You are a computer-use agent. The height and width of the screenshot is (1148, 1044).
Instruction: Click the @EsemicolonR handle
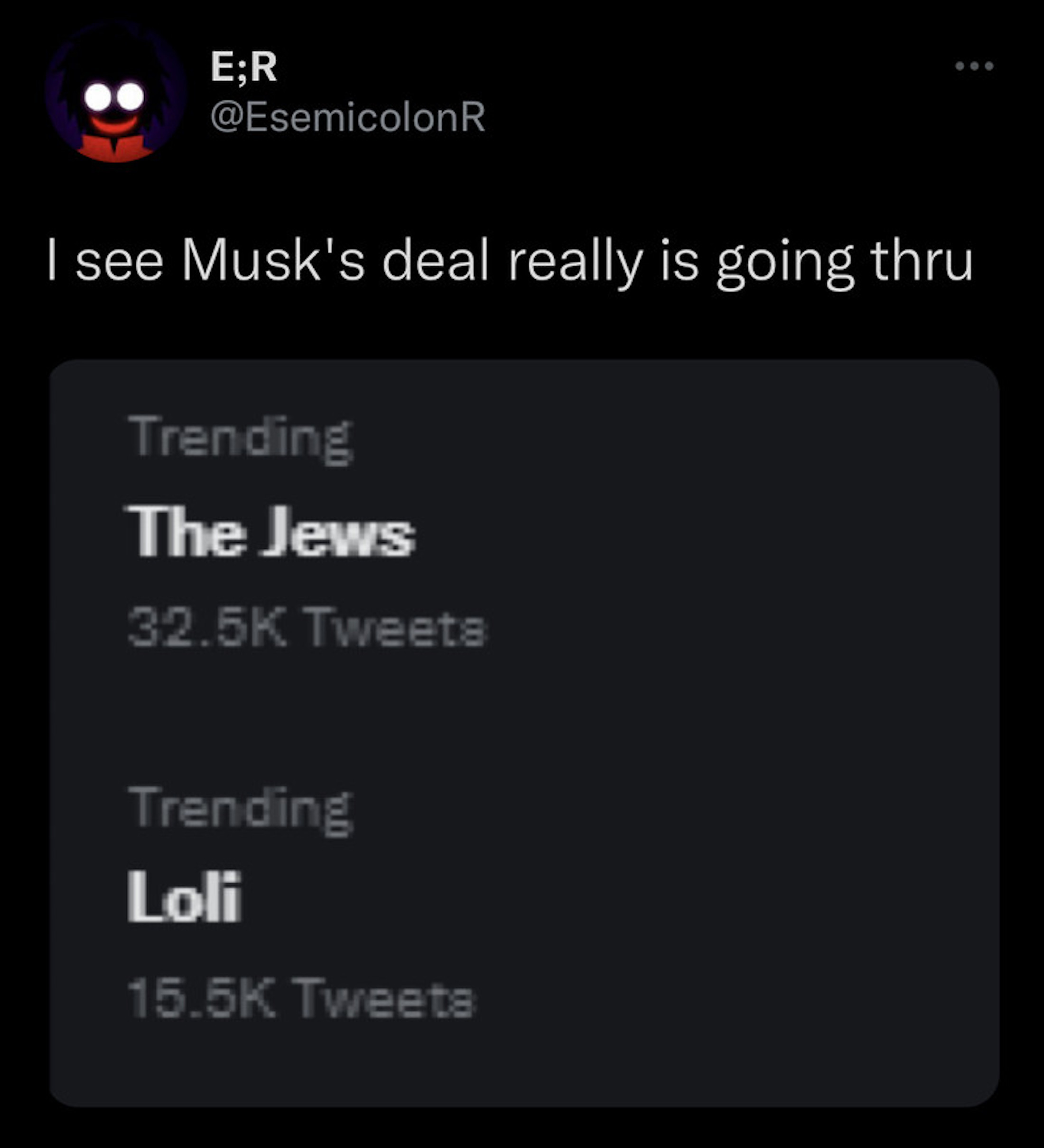(347, 117)
